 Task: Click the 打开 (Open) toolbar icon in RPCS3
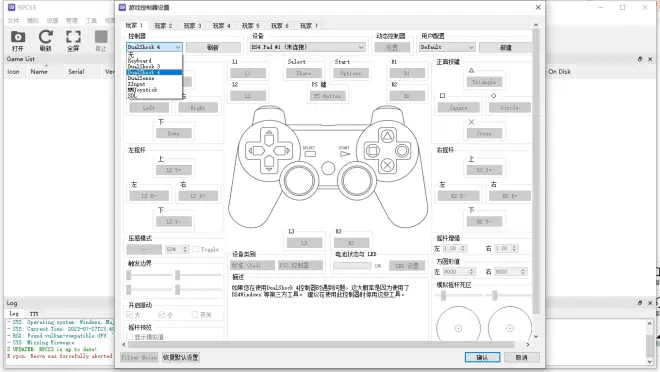coord(18,41)
